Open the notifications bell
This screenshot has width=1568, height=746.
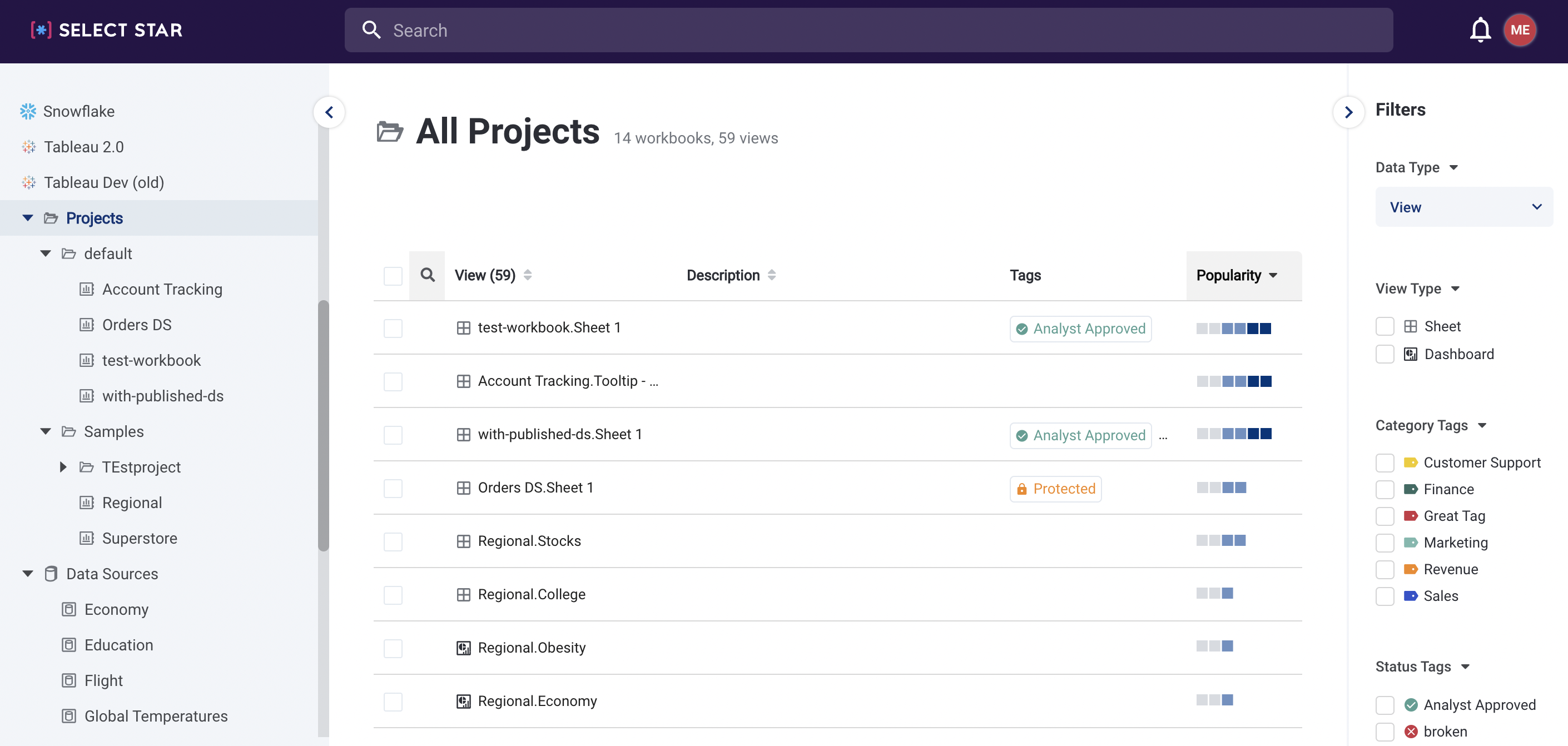[x=1480, y=30]
